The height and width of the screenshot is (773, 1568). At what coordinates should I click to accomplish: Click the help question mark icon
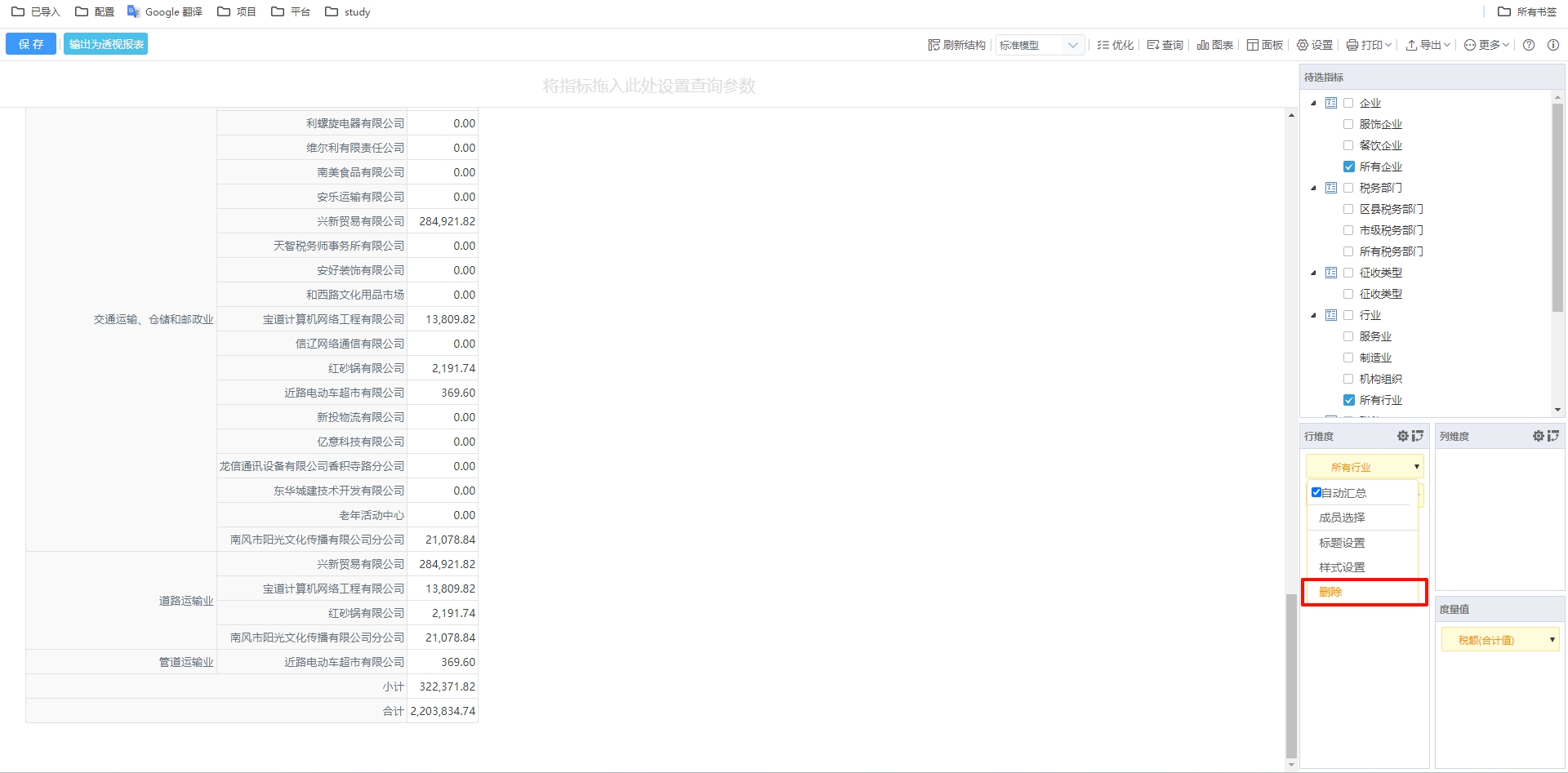(1529, 45)
